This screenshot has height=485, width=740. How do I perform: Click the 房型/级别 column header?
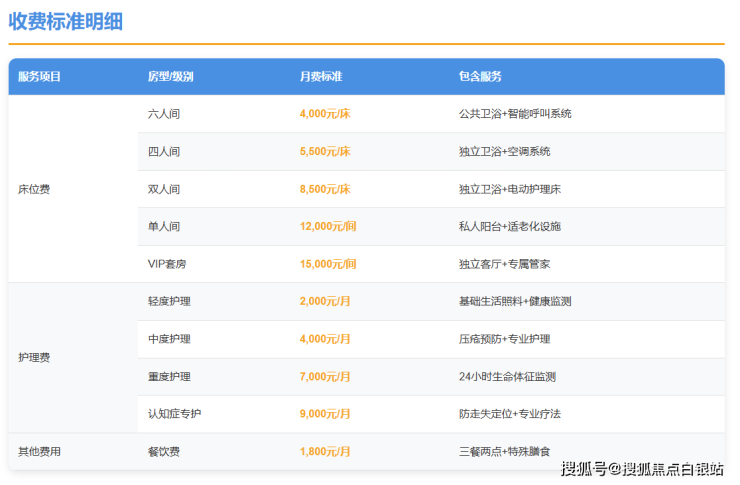(170, 77)
